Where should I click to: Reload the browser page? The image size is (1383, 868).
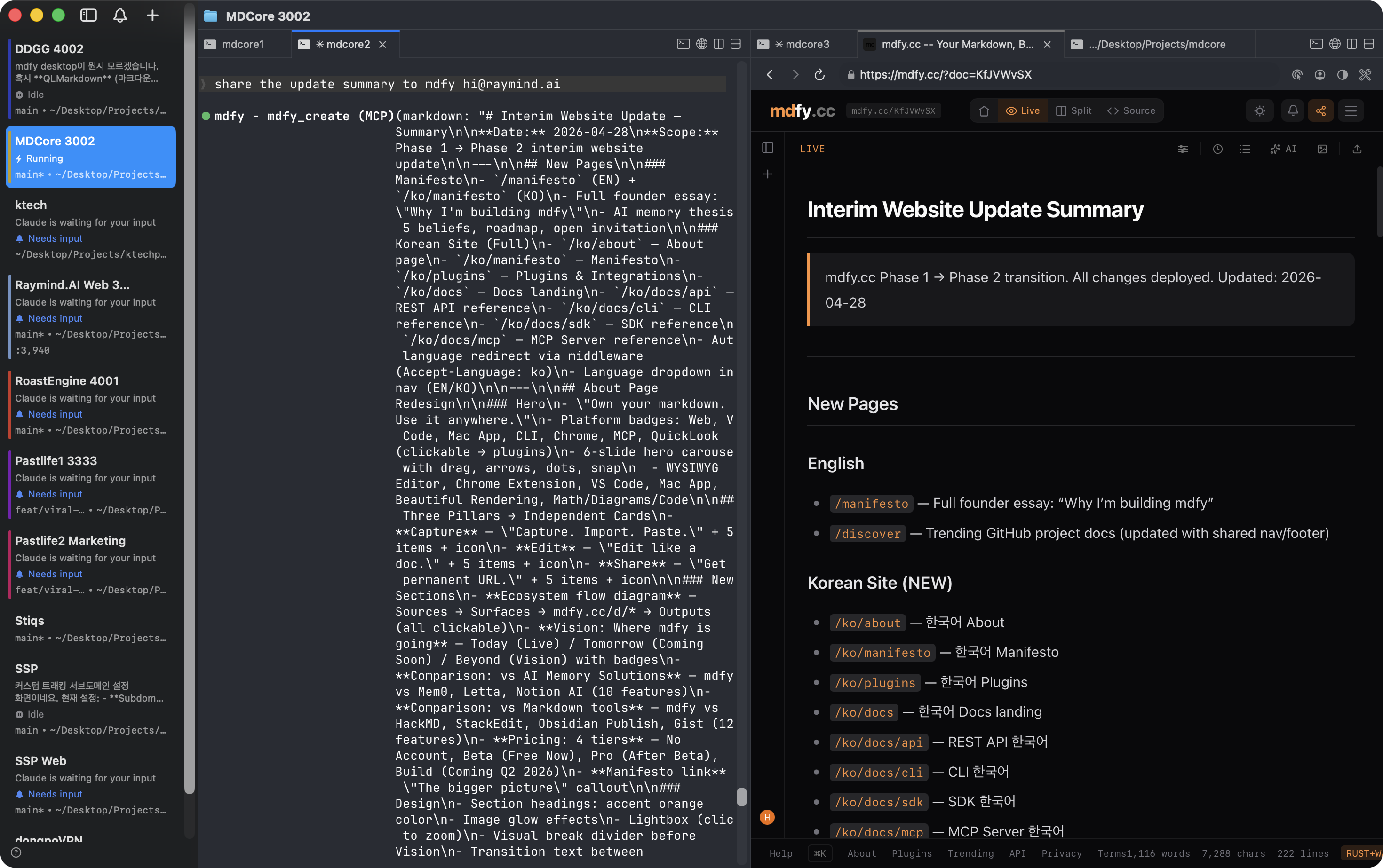[x=819, y=75]
